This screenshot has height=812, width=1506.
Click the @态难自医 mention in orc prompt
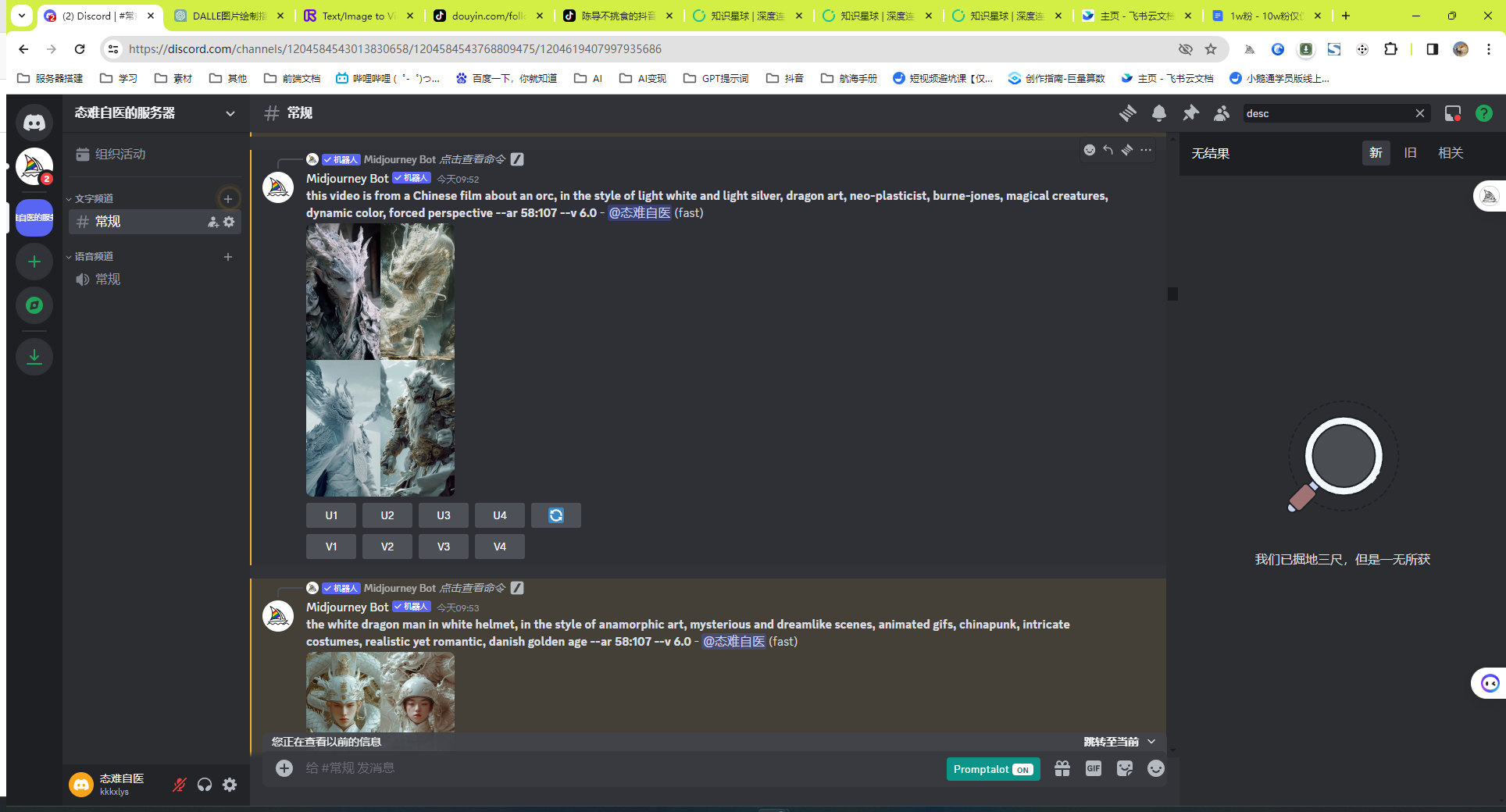tap(640, 212)
